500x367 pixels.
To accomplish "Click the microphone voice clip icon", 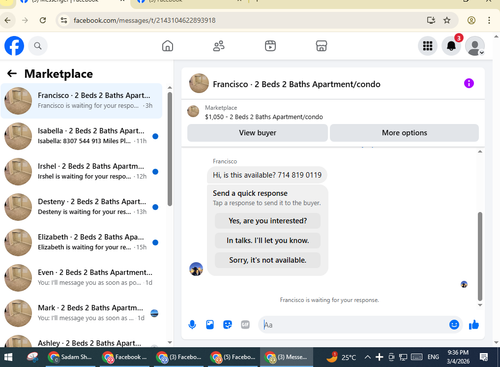I will click(192, 324).
